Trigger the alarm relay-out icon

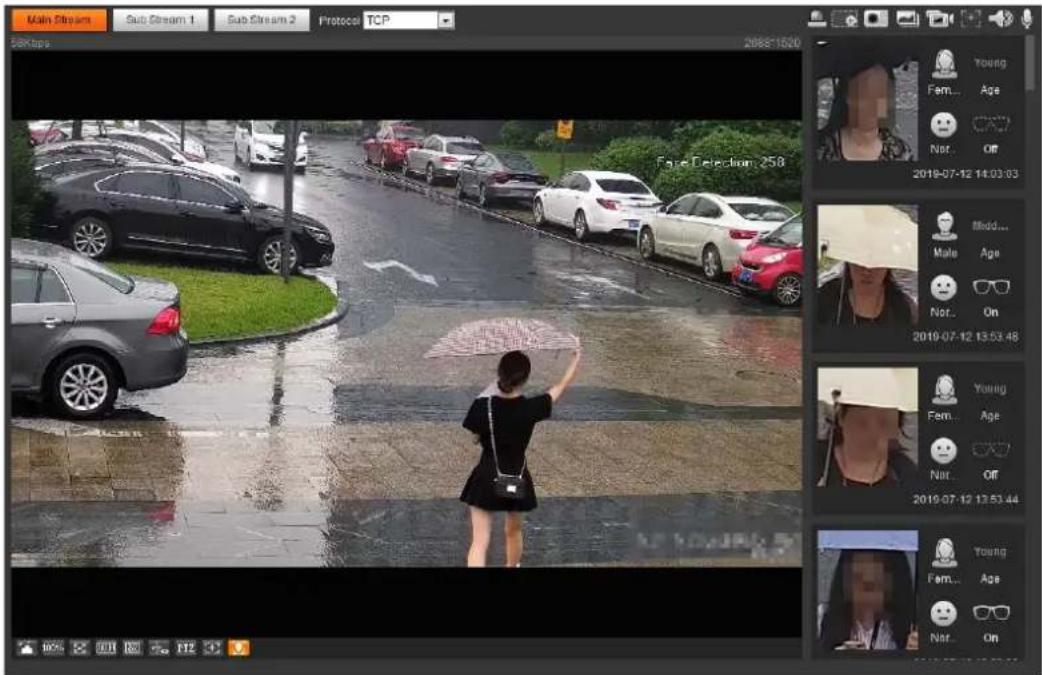(817, 19)
